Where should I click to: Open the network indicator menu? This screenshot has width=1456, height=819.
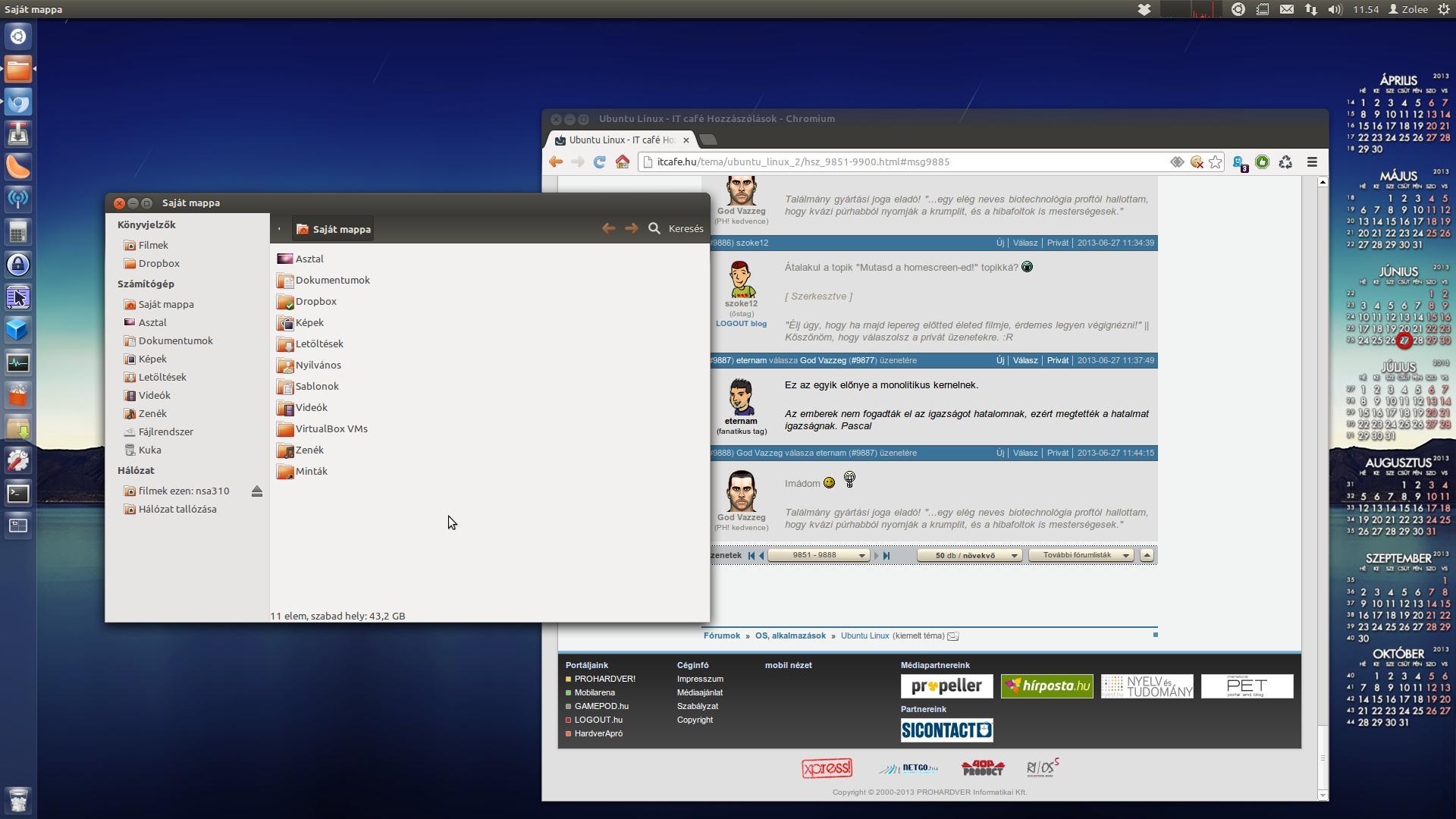tap(1311, 9)
